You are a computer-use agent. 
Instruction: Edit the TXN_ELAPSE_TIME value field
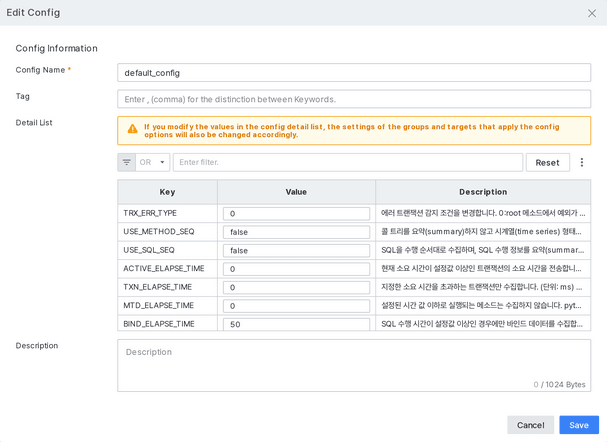tap(296, 287)
